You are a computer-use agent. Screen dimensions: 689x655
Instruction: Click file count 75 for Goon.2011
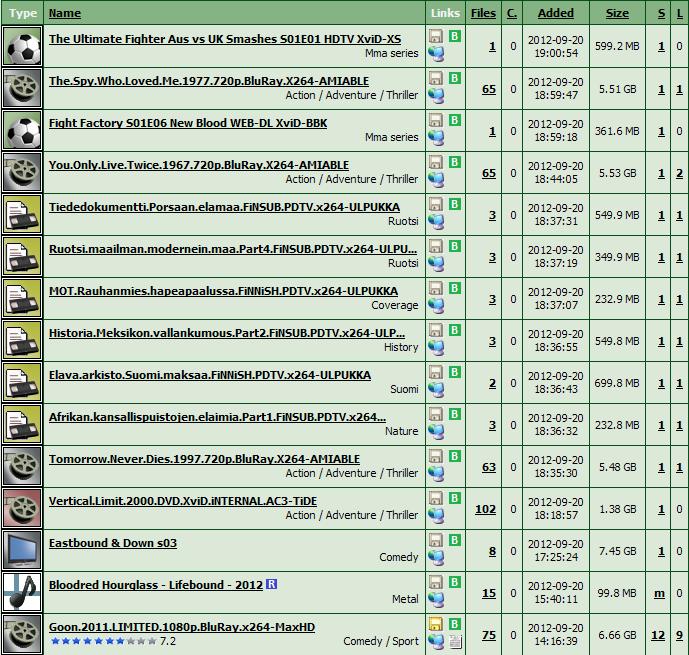(x=489, y=635)
